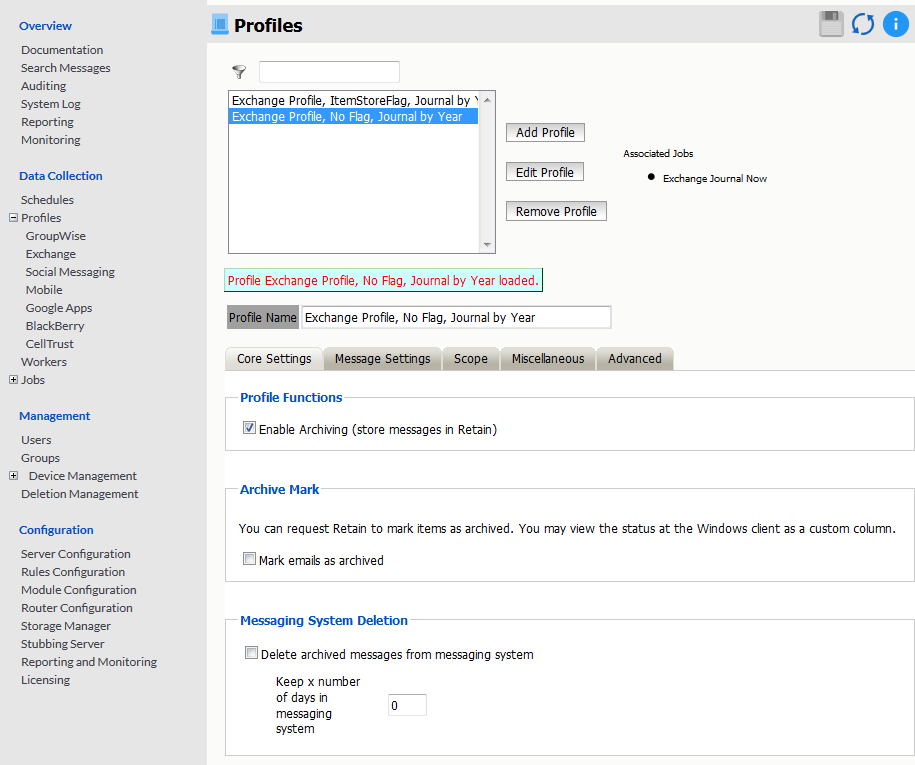Collapse the Profiles tree node
This screenshot has width=915, height=765.
click(13, 218)
